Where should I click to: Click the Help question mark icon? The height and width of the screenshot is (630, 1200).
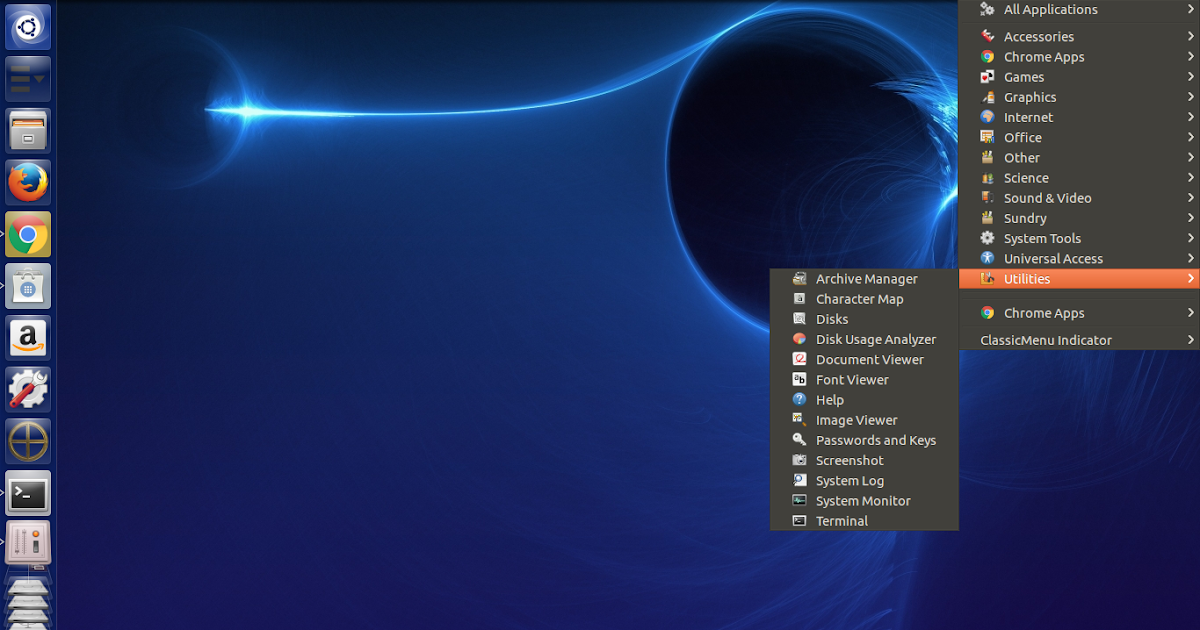point(798,399)
